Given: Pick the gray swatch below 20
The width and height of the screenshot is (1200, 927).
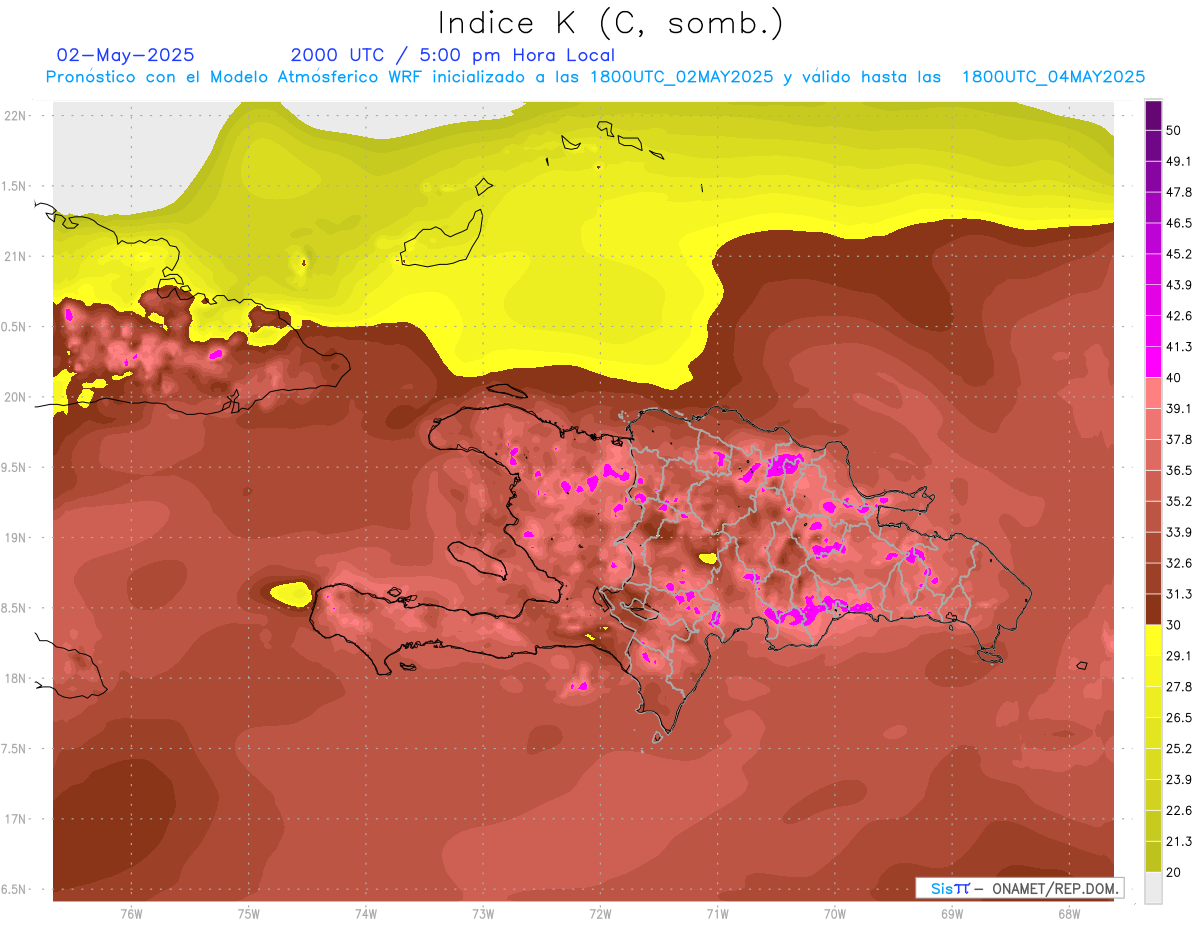Looking at the screenshot, I should (x=1153, y=888).
